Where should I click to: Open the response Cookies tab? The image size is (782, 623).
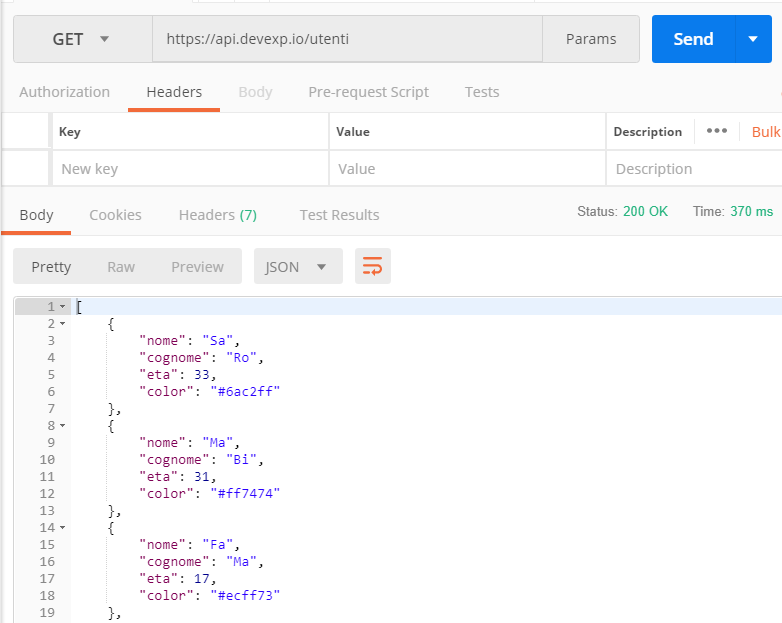(115, 215)
